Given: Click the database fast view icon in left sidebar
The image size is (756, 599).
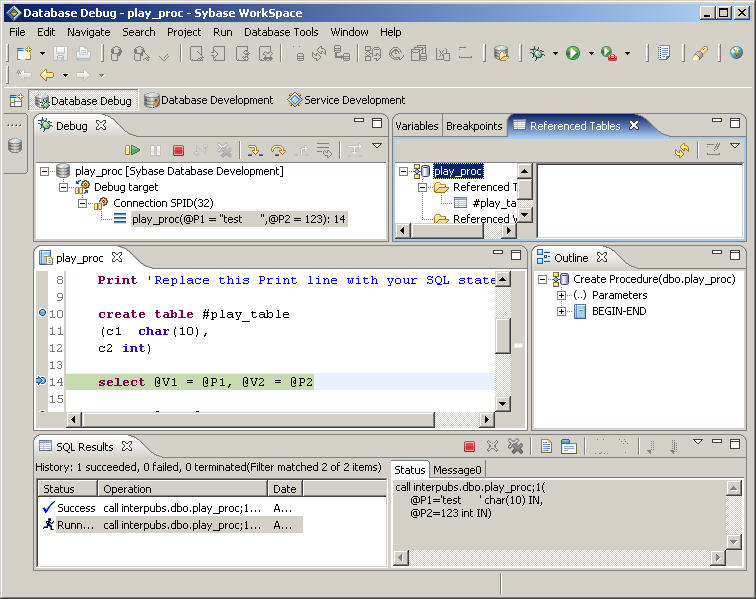Looking at the screenshot, I should point(15,145).
